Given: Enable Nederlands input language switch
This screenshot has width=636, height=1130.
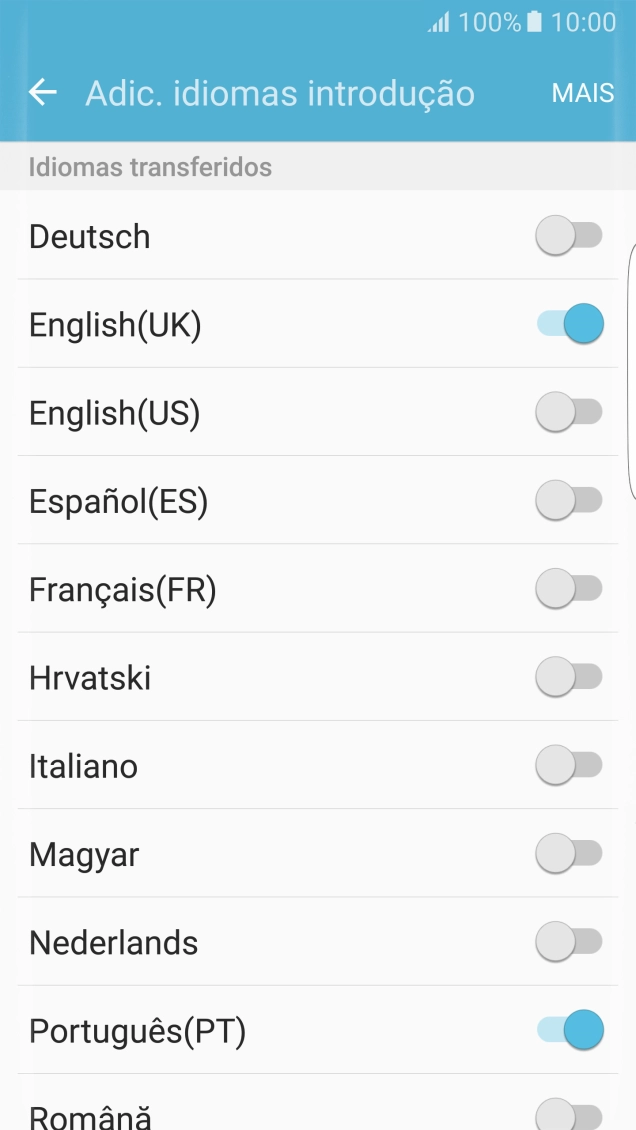Looking at the screenshot, I should pyautogui.click(x=569, y=942).
